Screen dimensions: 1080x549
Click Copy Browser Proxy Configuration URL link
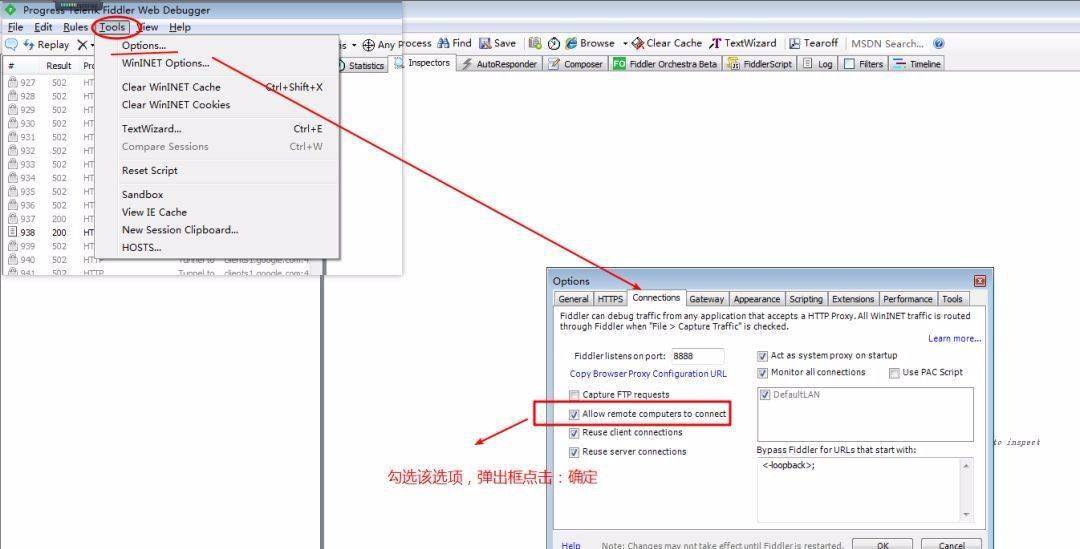648,374
